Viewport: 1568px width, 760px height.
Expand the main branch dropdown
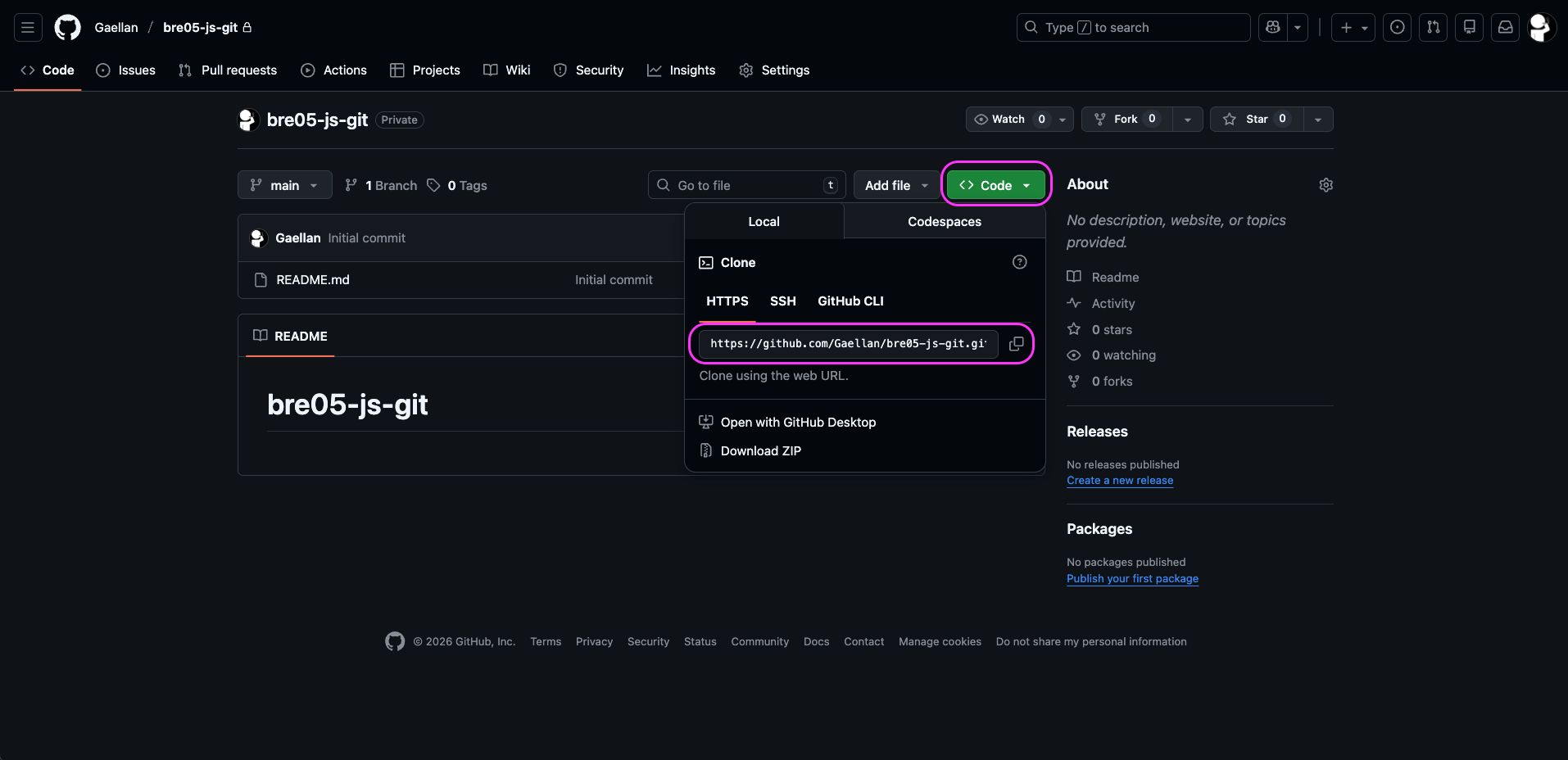(x=284, y=185)
